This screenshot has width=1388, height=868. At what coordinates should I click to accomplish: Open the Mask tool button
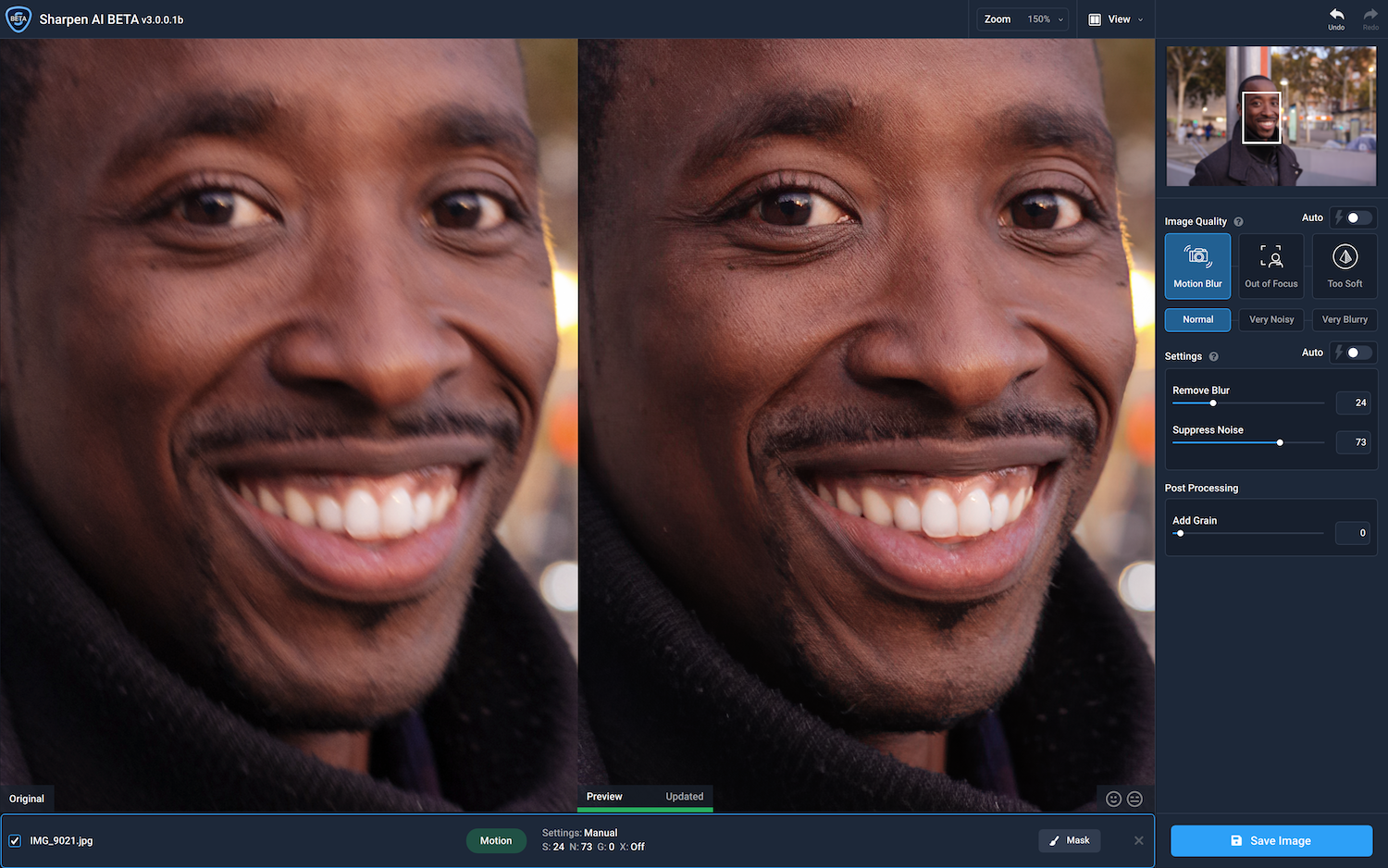pos(1069,840)
